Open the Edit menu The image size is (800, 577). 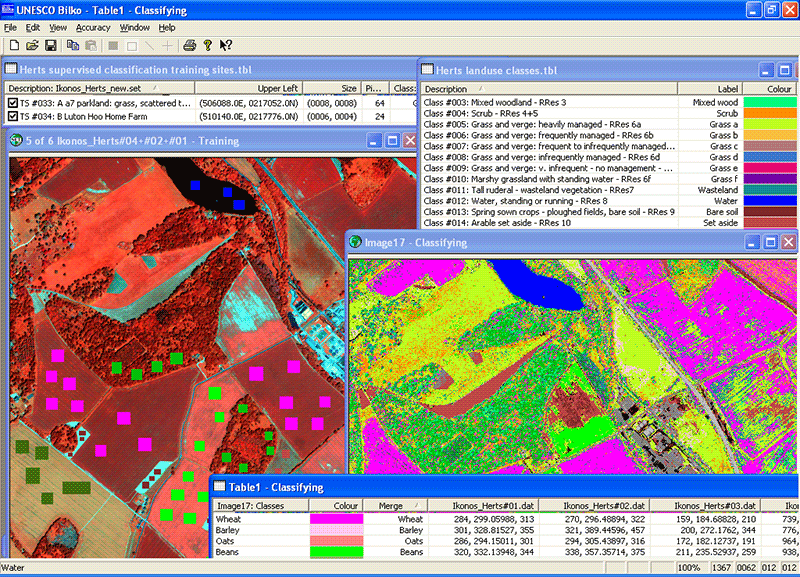pyautogui.click(x=33, y=28)
